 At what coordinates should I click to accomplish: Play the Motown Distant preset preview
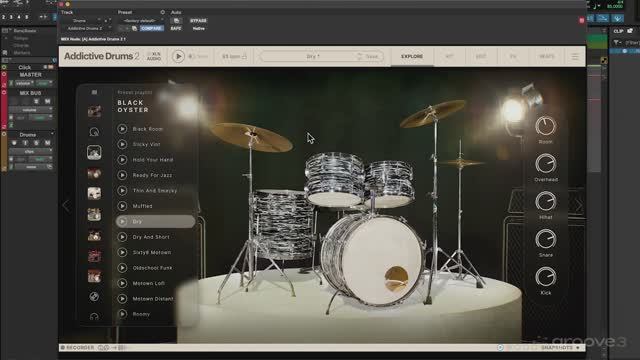pyautogui.click(x=122, y=299)
